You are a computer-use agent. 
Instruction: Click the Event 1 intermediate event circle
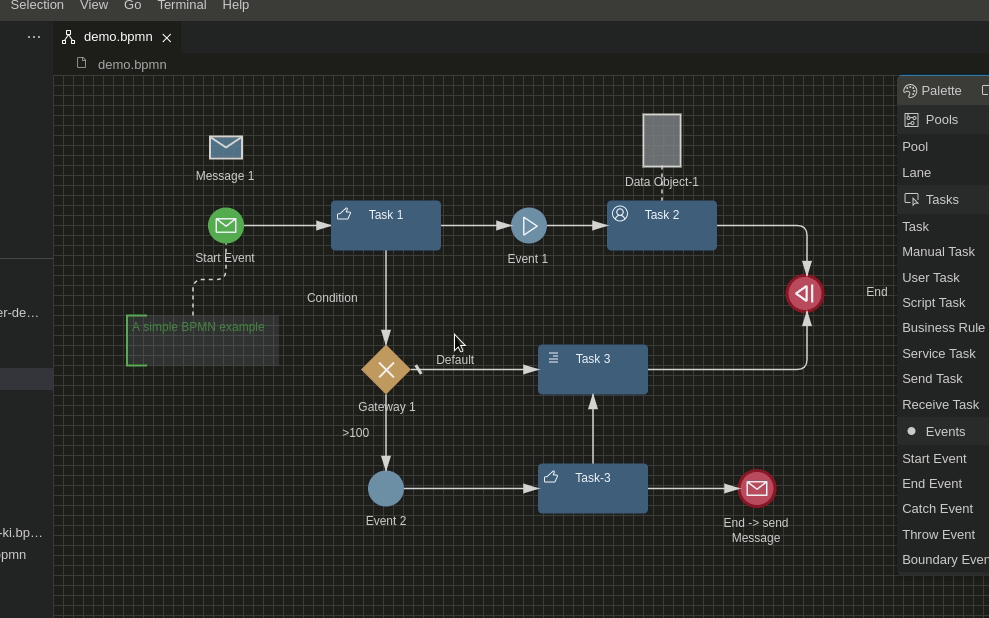(528, 225)
